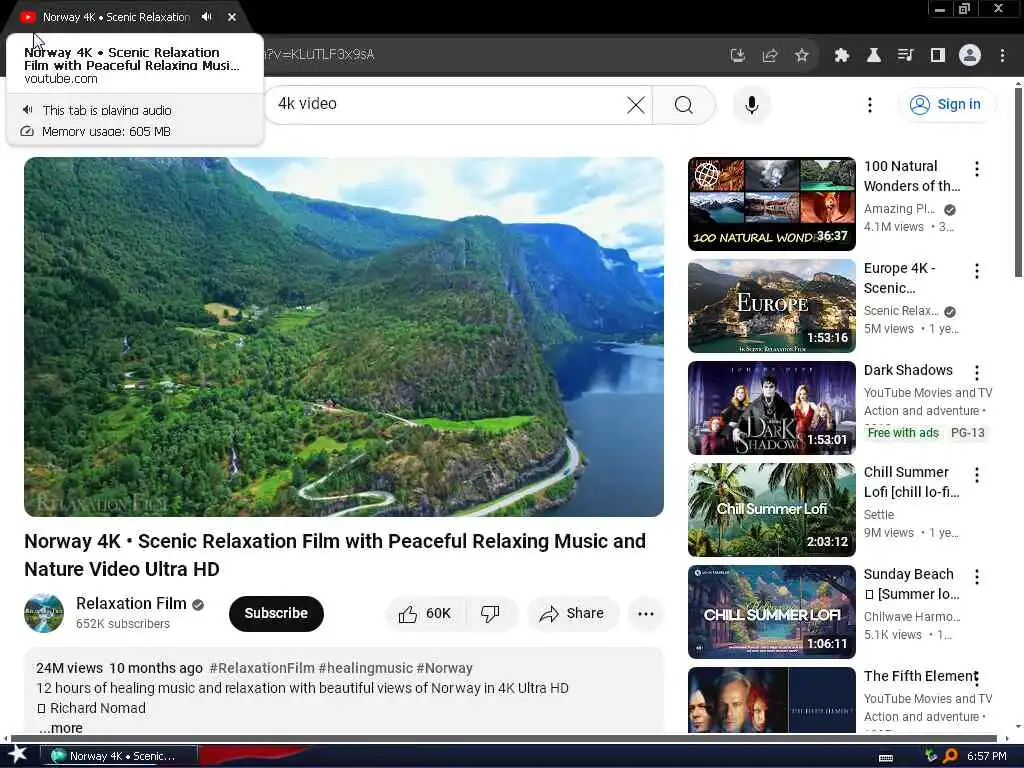Open options menu for Dark Shadows
The image size is (1024, 768).
click(976, 373)
